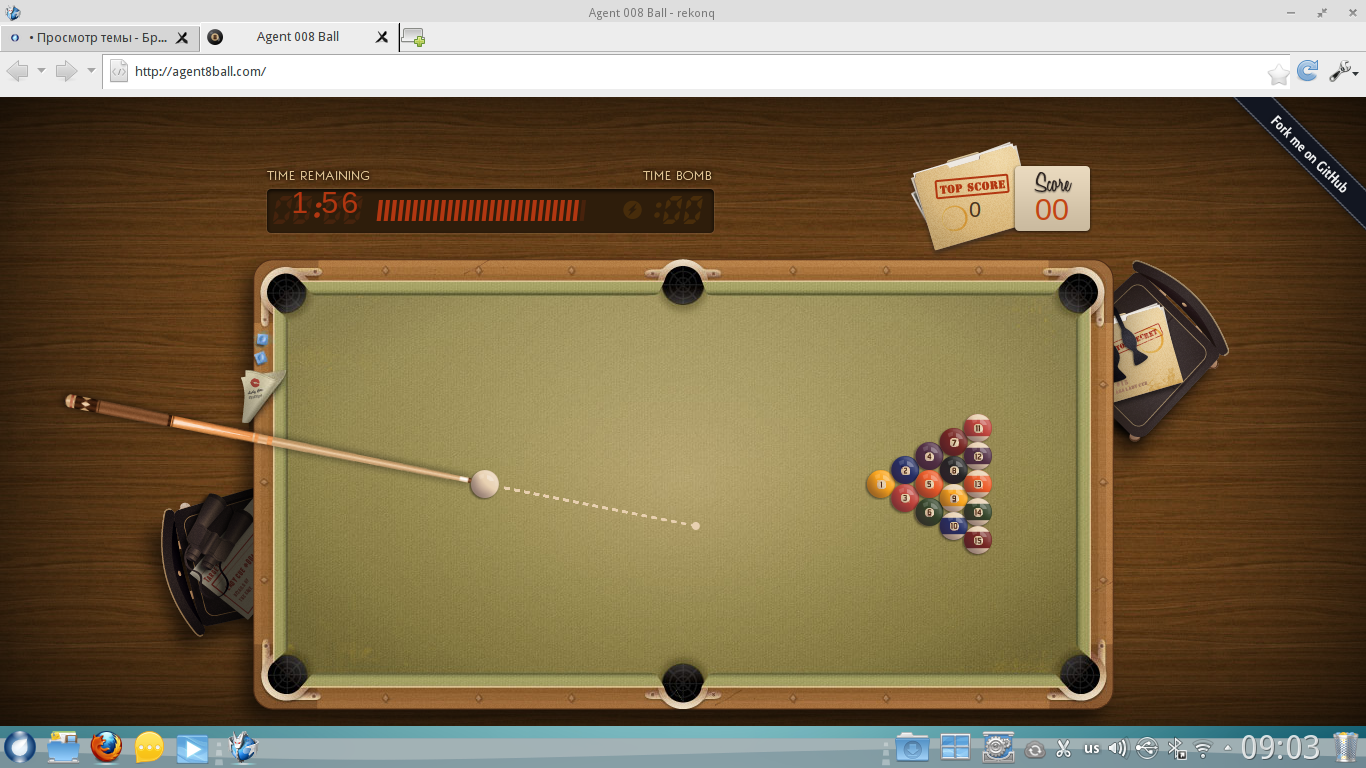
Task: Click the striped number 12 ball
Action: 978,456
